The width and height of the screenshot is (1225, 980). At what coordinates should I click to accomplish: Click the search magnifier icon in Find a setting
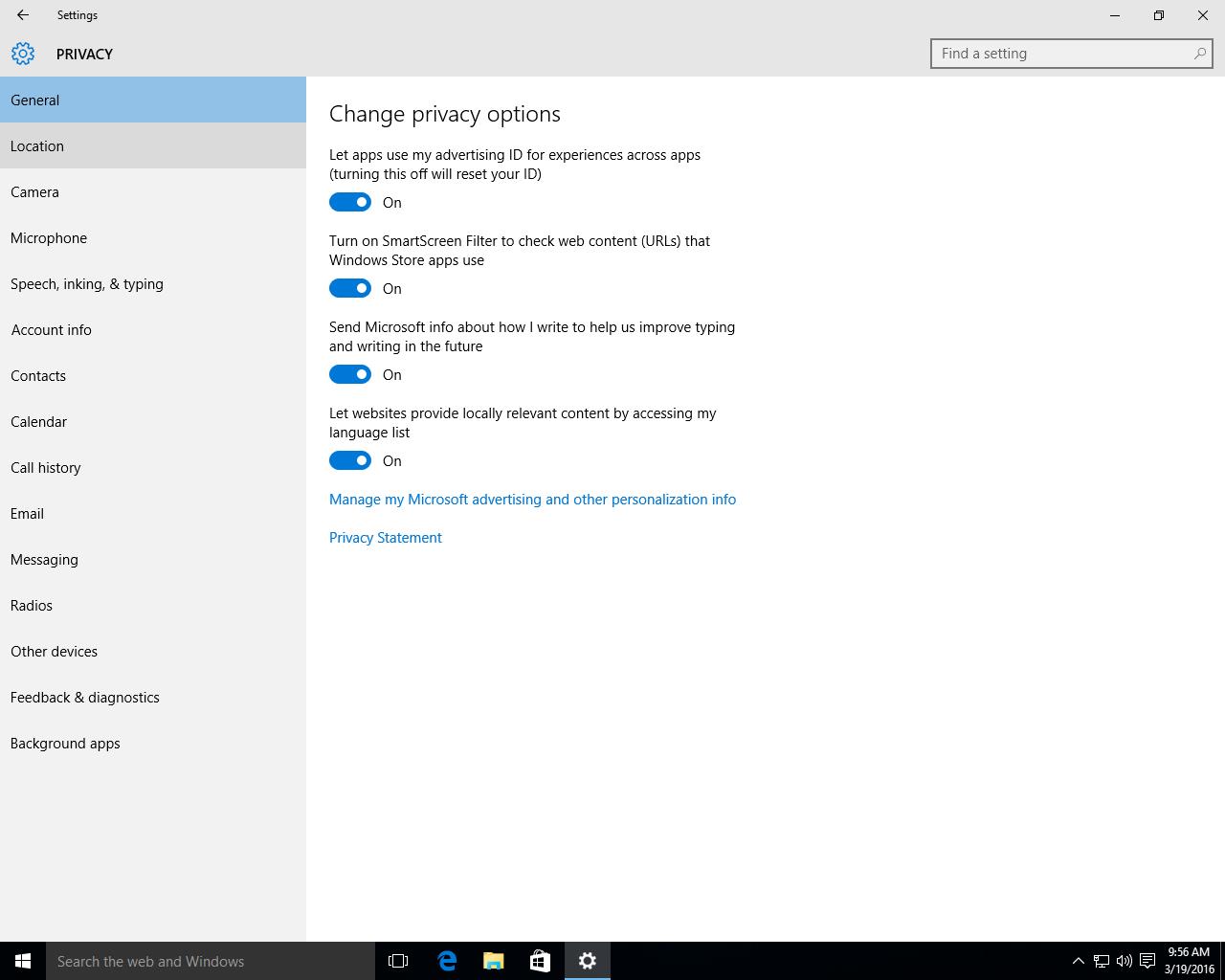tap(1199, 54)
